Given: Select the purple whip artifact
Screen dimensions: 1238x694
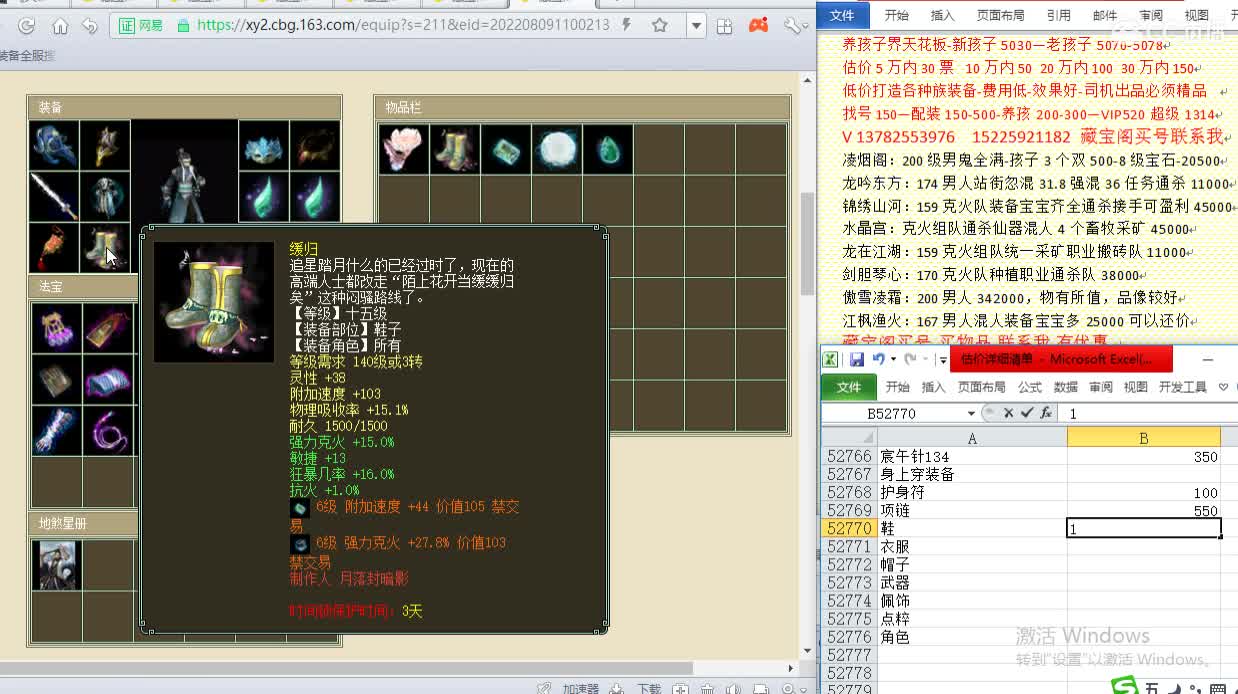Looking at the screenshot, I should pyautogui.click(x=107, y=430).
